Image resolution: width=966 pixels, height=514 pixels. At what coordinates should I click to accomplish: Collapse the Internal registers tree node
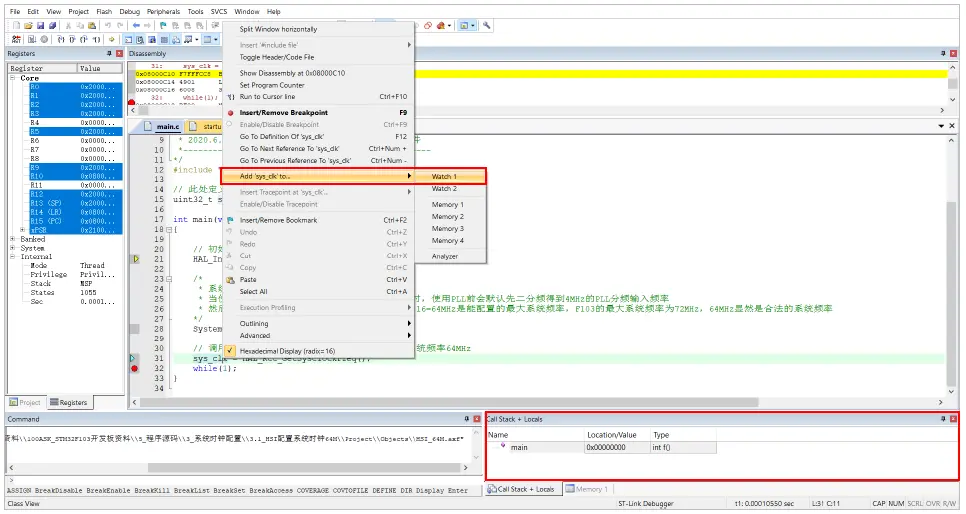[12, 257]
